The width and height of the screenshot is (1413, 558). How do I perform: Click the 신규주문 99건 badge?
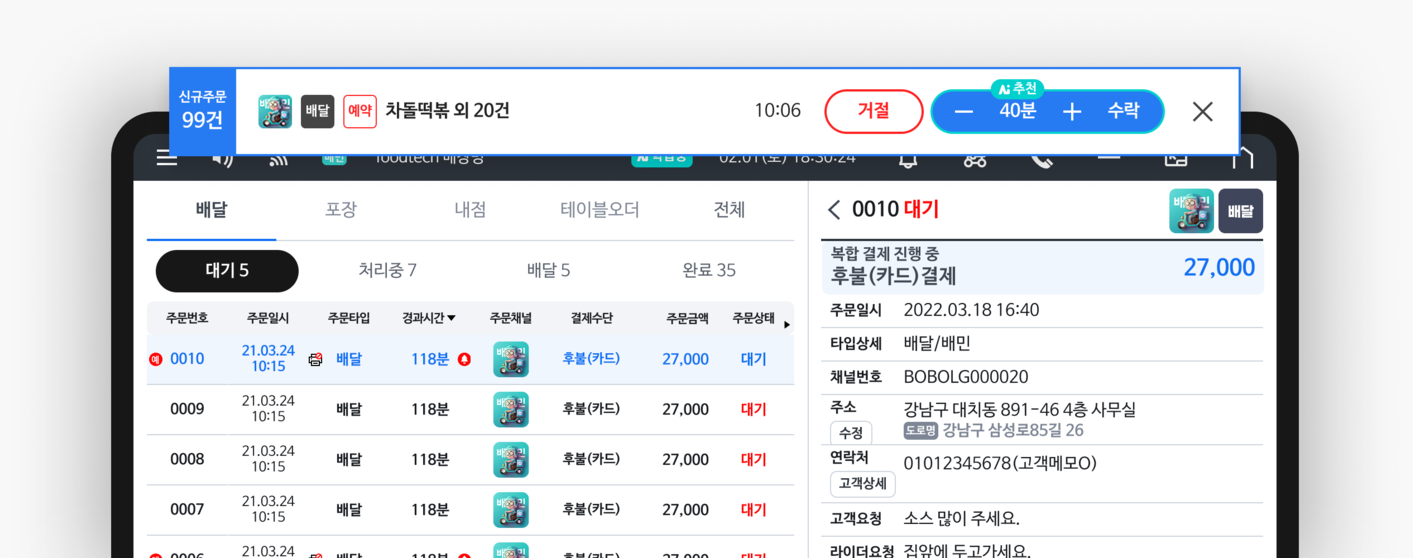pos(202,111)
